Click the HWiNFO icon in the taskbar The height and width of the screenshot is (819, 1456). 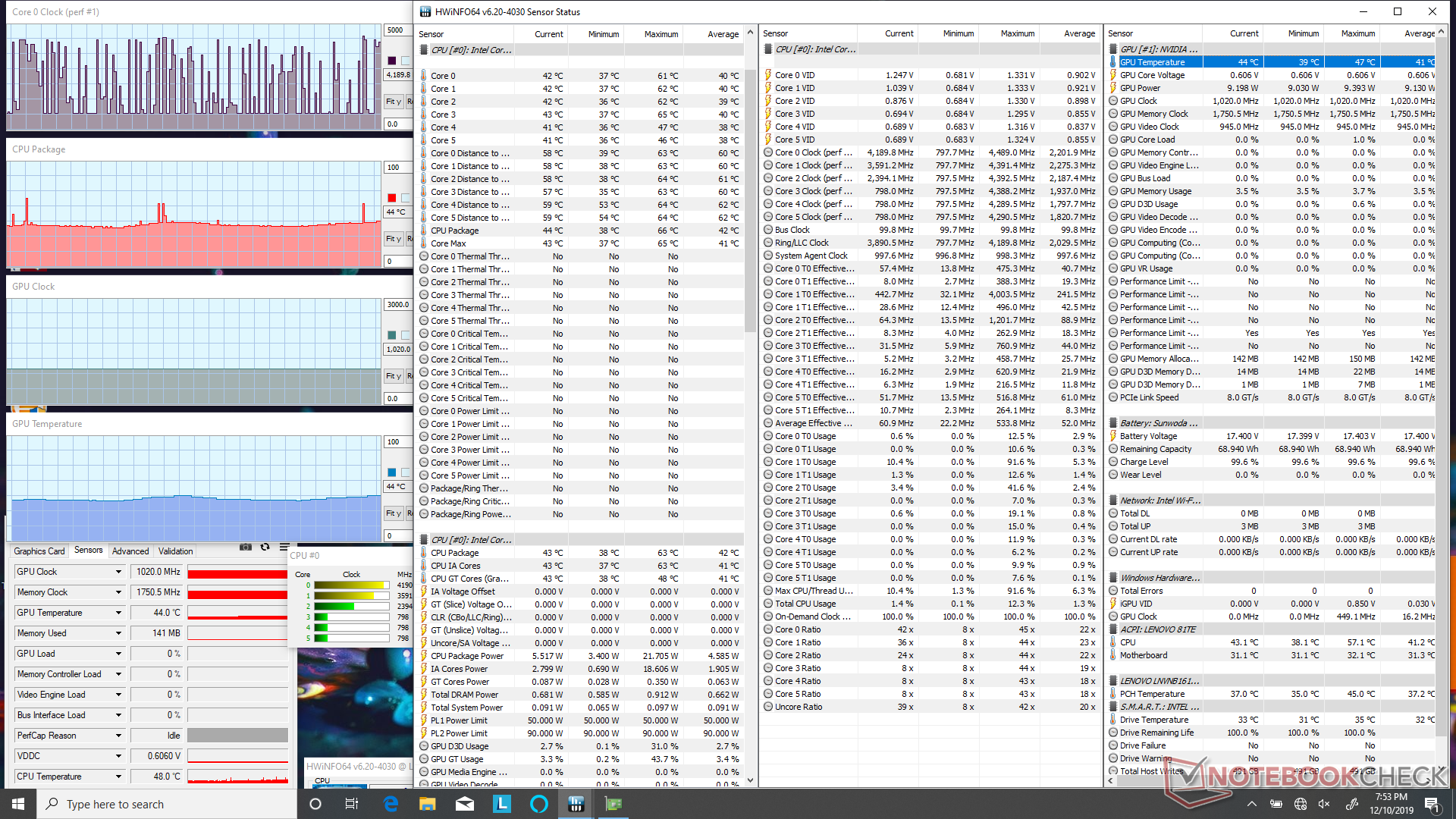576,804
